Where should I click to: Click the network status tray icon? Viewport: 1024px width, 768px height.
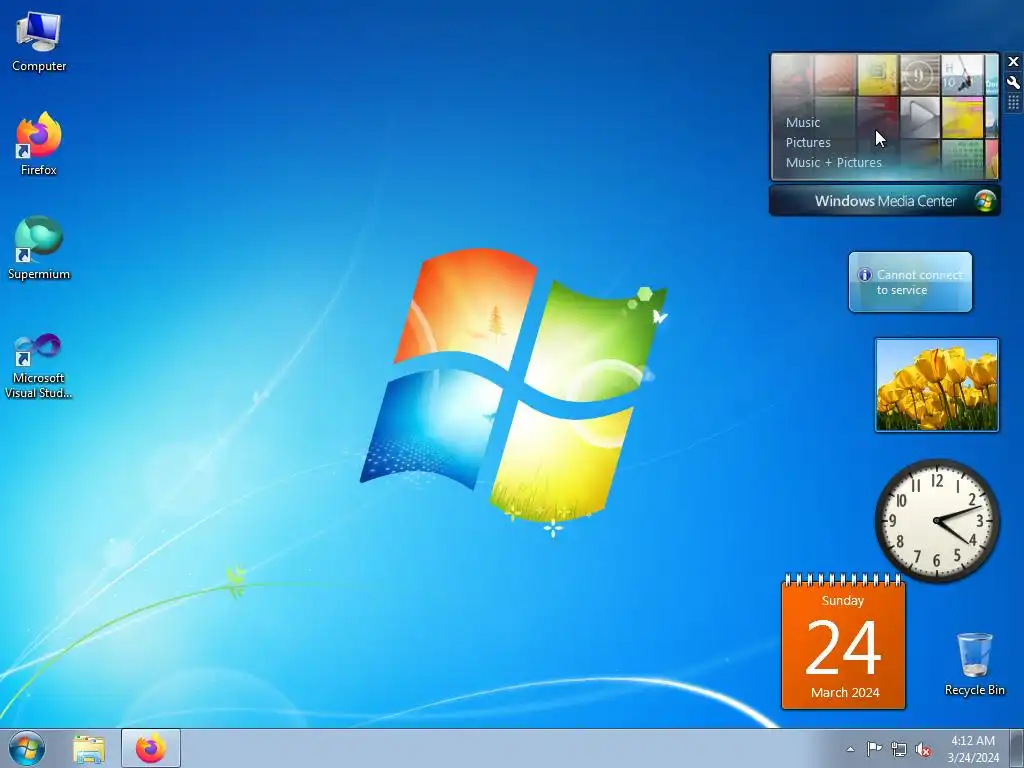tap(899, 749)
